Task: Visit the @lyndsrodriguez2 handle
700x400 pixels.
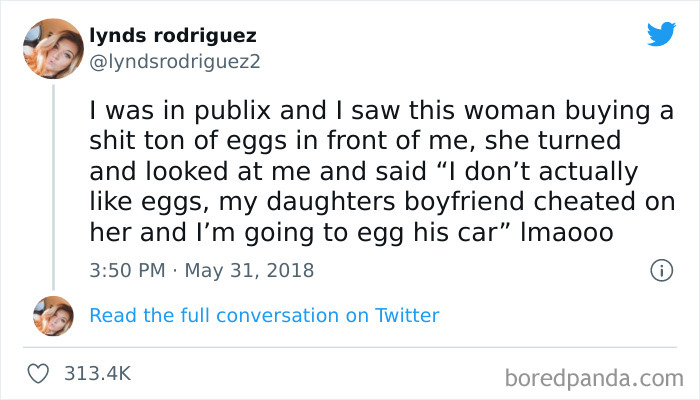Action: tap(174, 60)
